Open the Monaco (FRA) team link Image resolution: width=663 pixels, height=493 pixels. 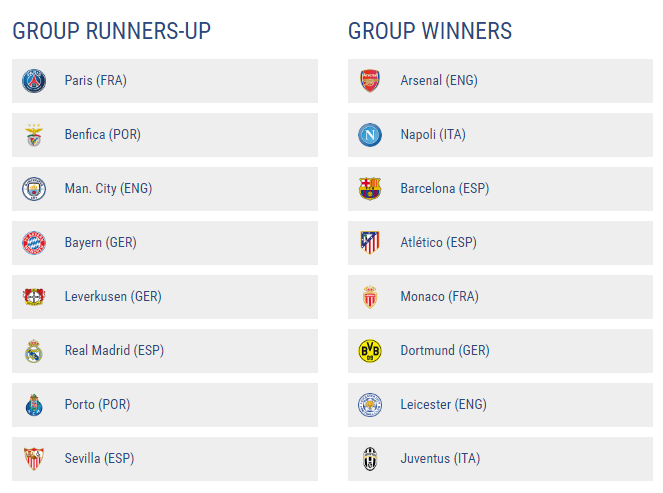[439, 297]
